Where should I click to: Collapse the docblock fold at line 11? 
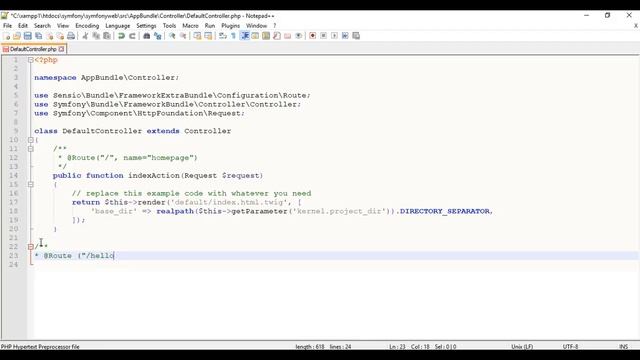[31, 149]
